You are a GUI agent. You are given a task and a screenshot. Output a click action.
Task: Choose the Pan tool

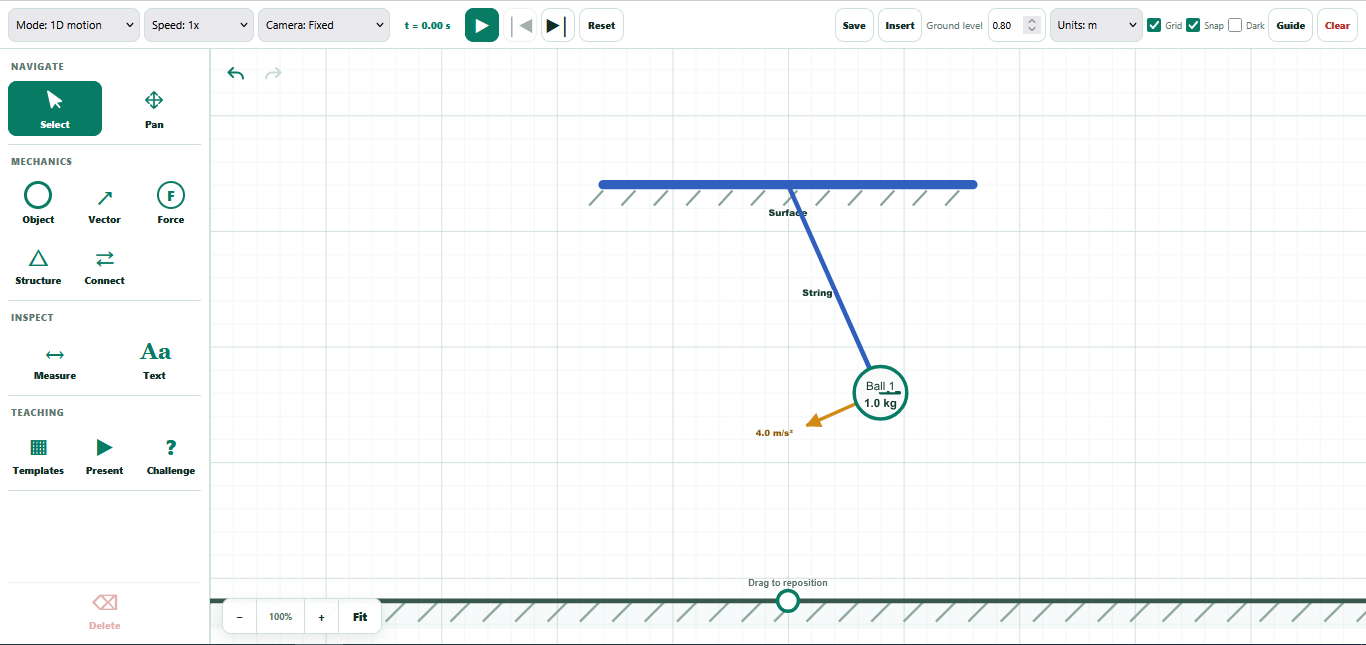point(154,108)
